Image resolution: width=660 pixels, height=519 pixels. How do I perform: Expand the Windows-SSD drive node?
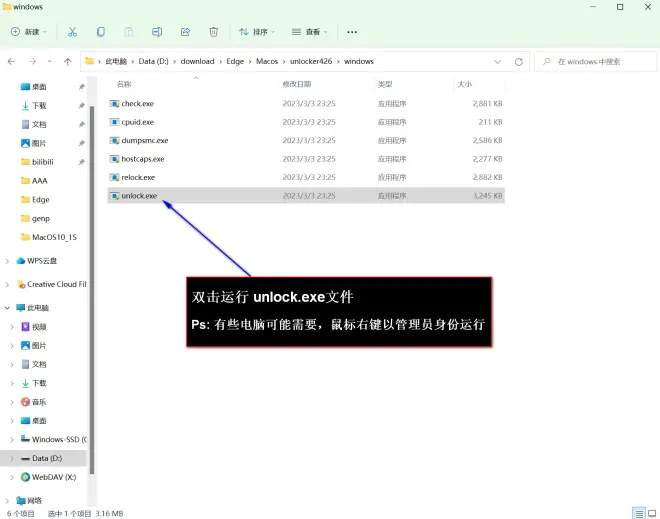pos(12,439)
